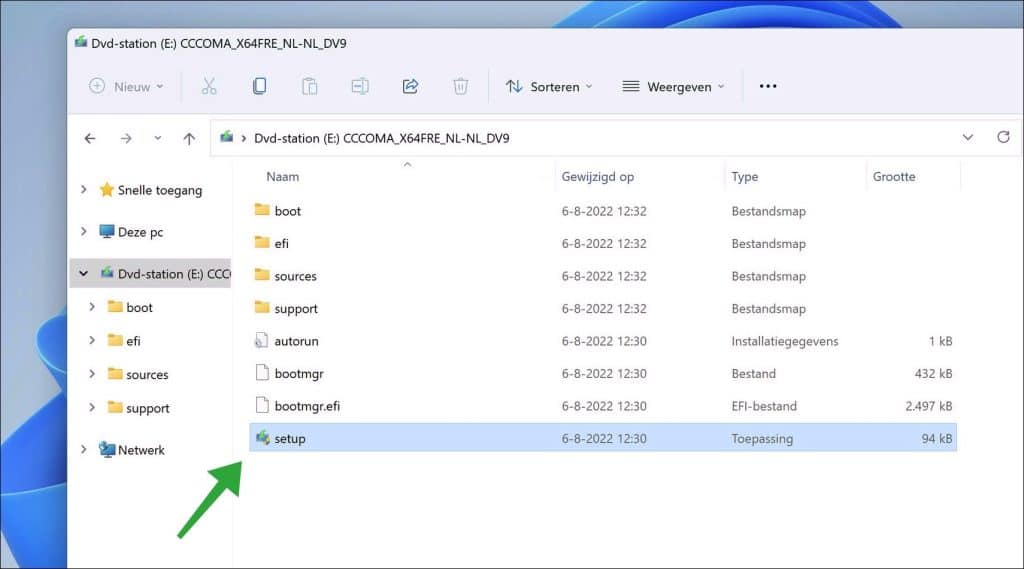Select sources folder in navigation tree
The height and width of the screenshot is (569, 1024).
[147, 374]
